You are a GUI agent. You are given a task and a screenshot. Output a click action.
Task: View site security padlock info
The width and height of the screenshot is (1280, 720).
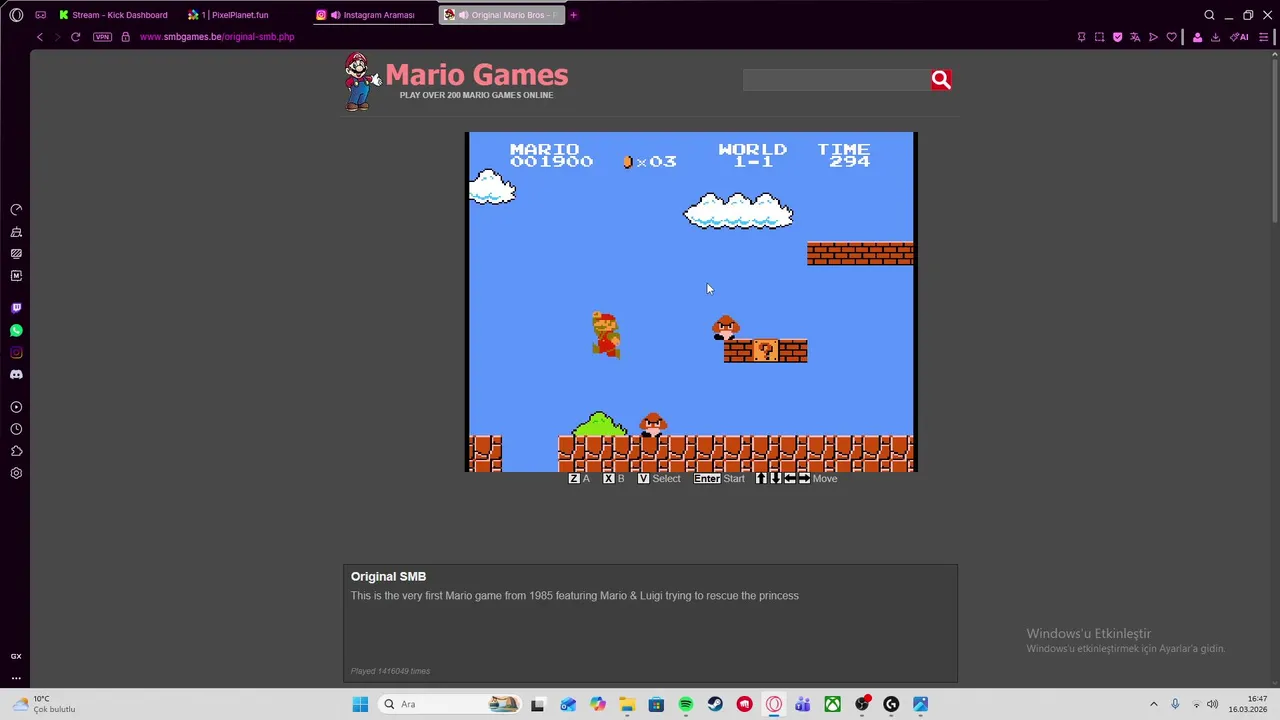click(x=125, y=37)
